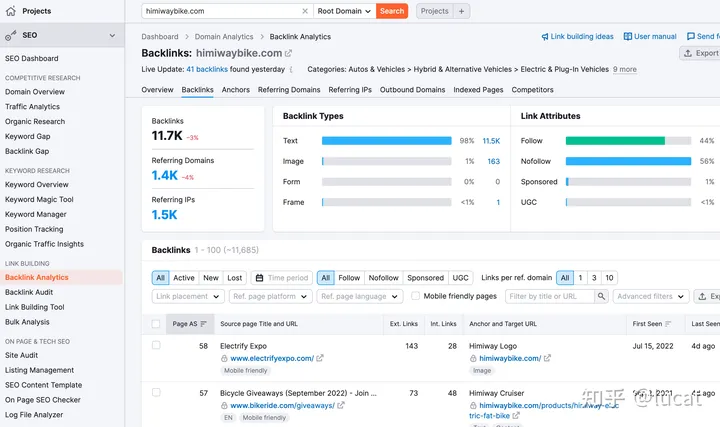
Task: Select the UGC link attribute filter
Action: coord(460,278)
